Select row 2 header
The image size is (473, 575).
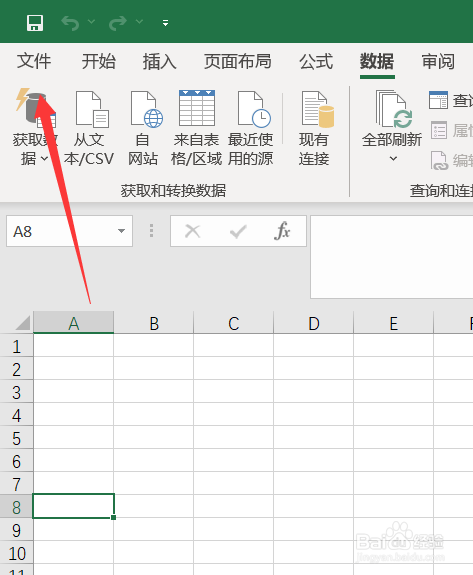(x=16, y=369)
